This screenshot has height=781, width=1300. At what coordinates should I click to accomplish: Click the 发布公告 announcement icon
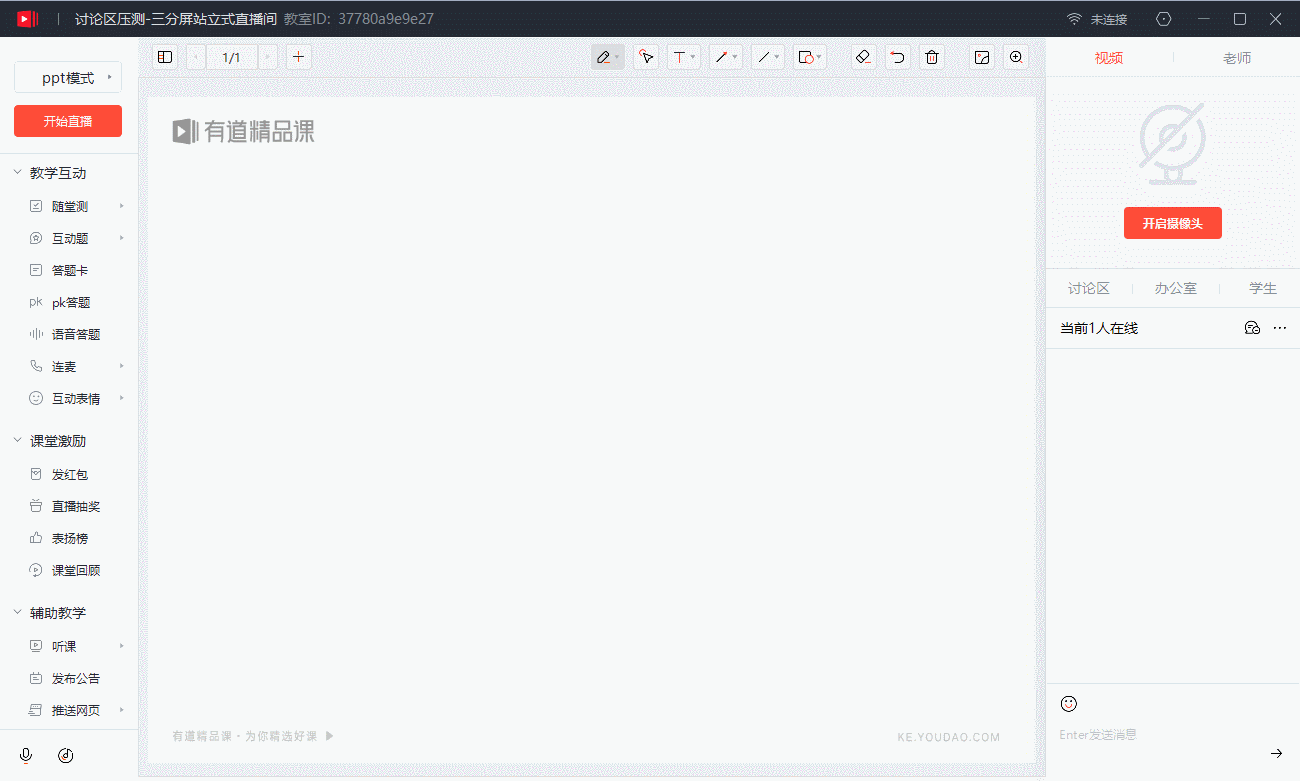[x=36, y=678]
